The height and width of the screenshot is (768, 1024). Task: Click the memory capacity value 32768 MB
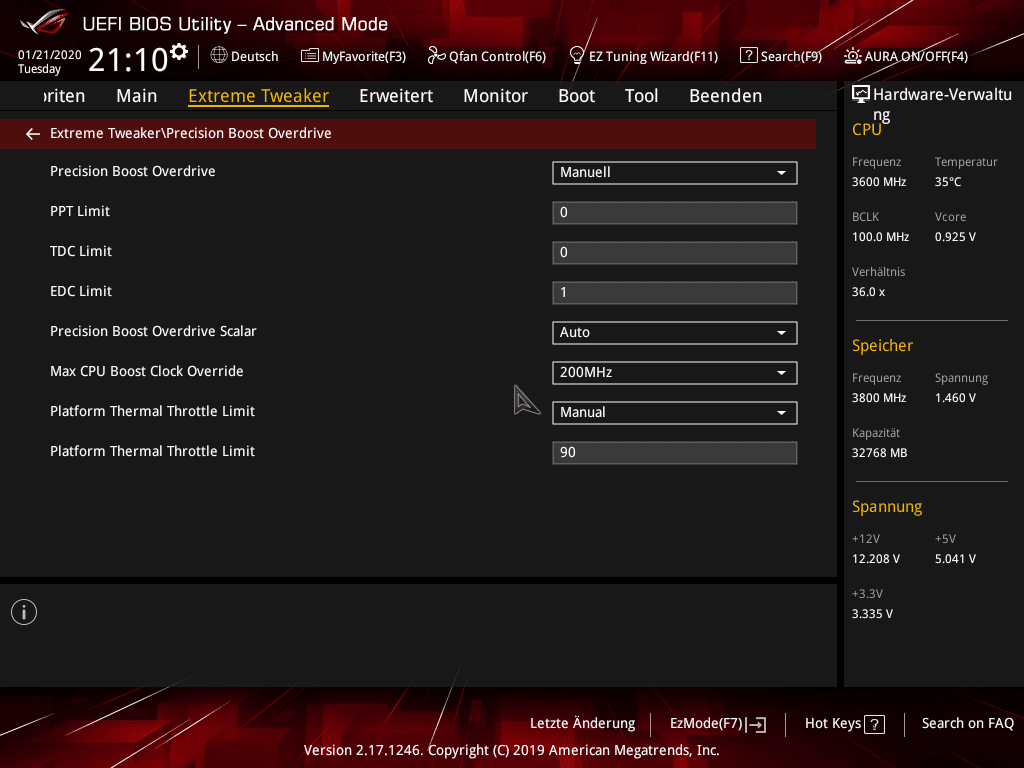[880, 453]
